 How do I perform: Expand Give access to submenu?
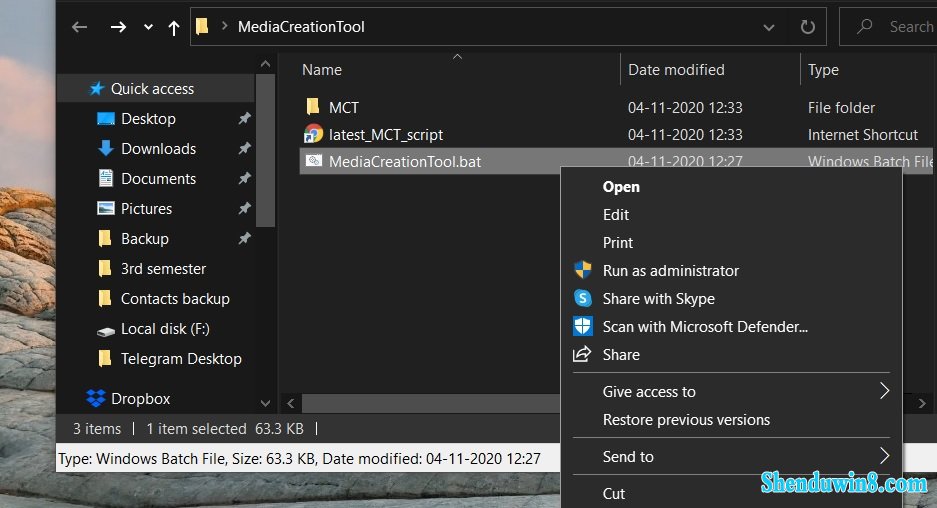tap(731, 392)
